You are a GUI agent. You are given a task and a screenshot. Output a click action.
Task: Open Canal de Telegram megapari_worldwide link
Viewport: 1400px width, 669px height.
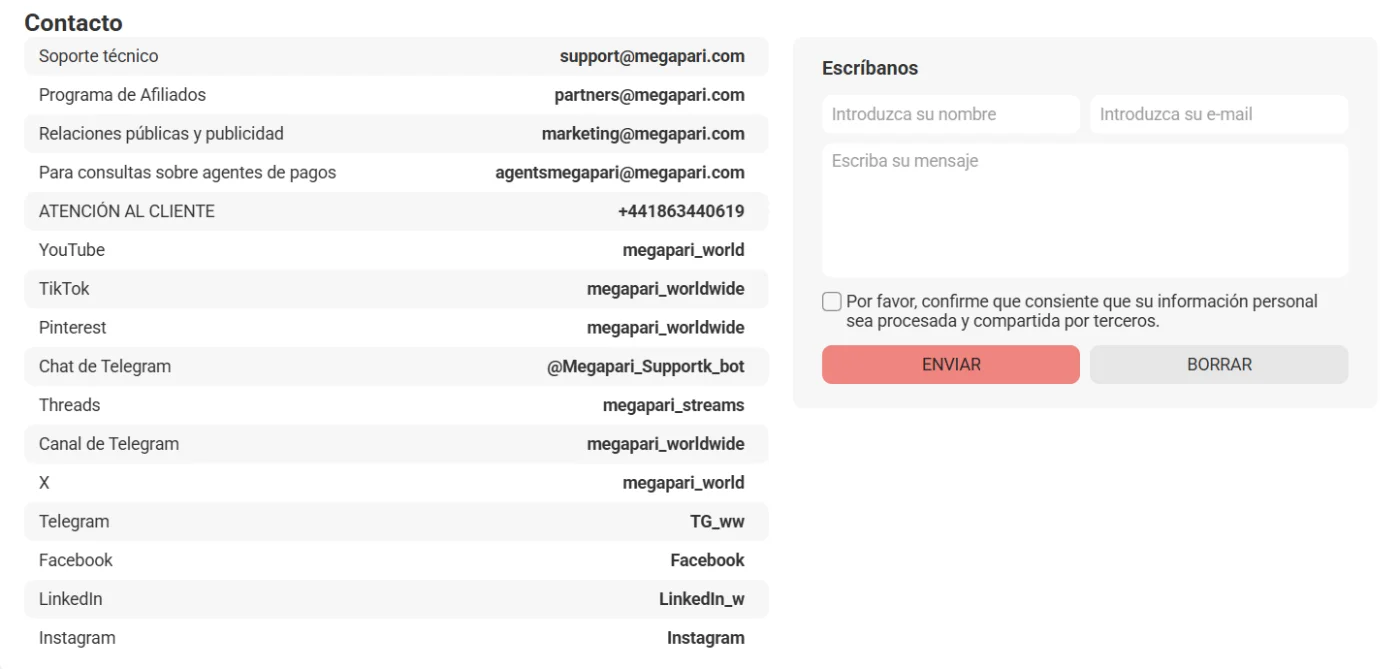(666, 444)
